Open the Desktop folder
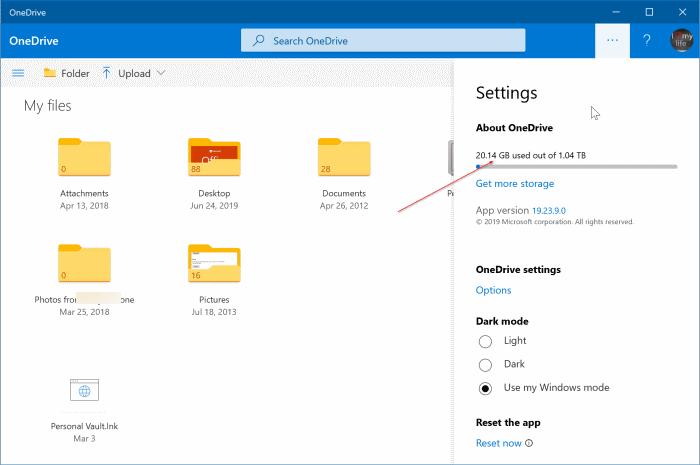Viewport: 700px width, 465px height. tap(214, 157)
